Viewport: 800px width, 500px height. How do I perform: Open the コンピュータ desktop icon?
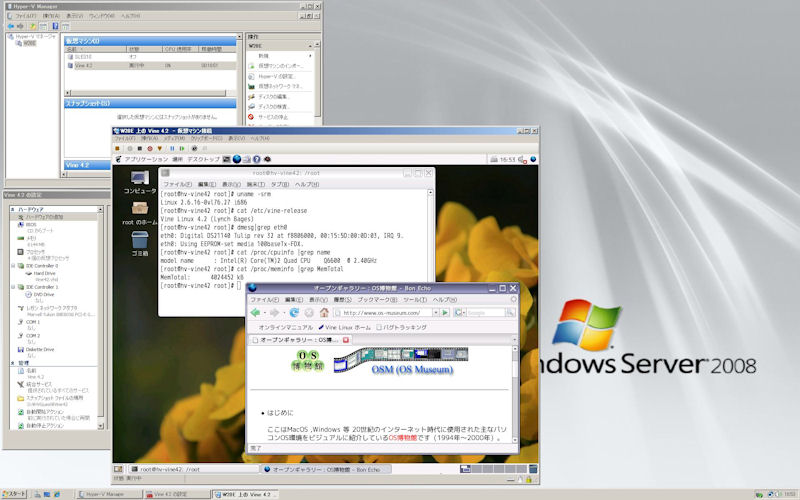tap(139, 182)
